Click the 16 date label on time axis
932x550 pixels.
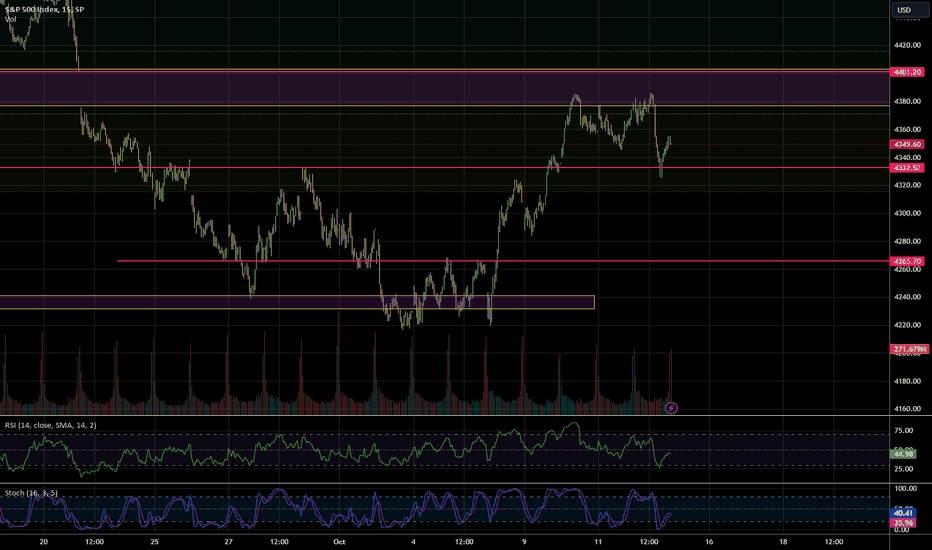point(709,542)
